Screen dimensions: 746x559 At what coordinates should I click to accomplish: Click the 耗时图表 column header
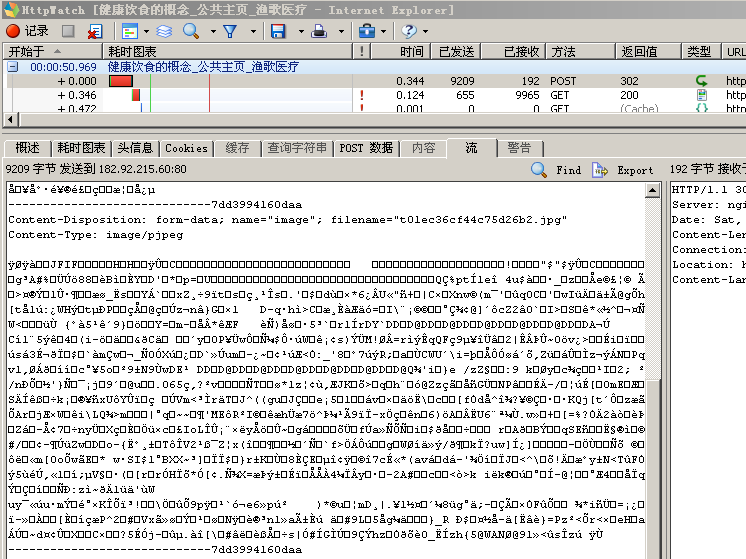[227, 51]
